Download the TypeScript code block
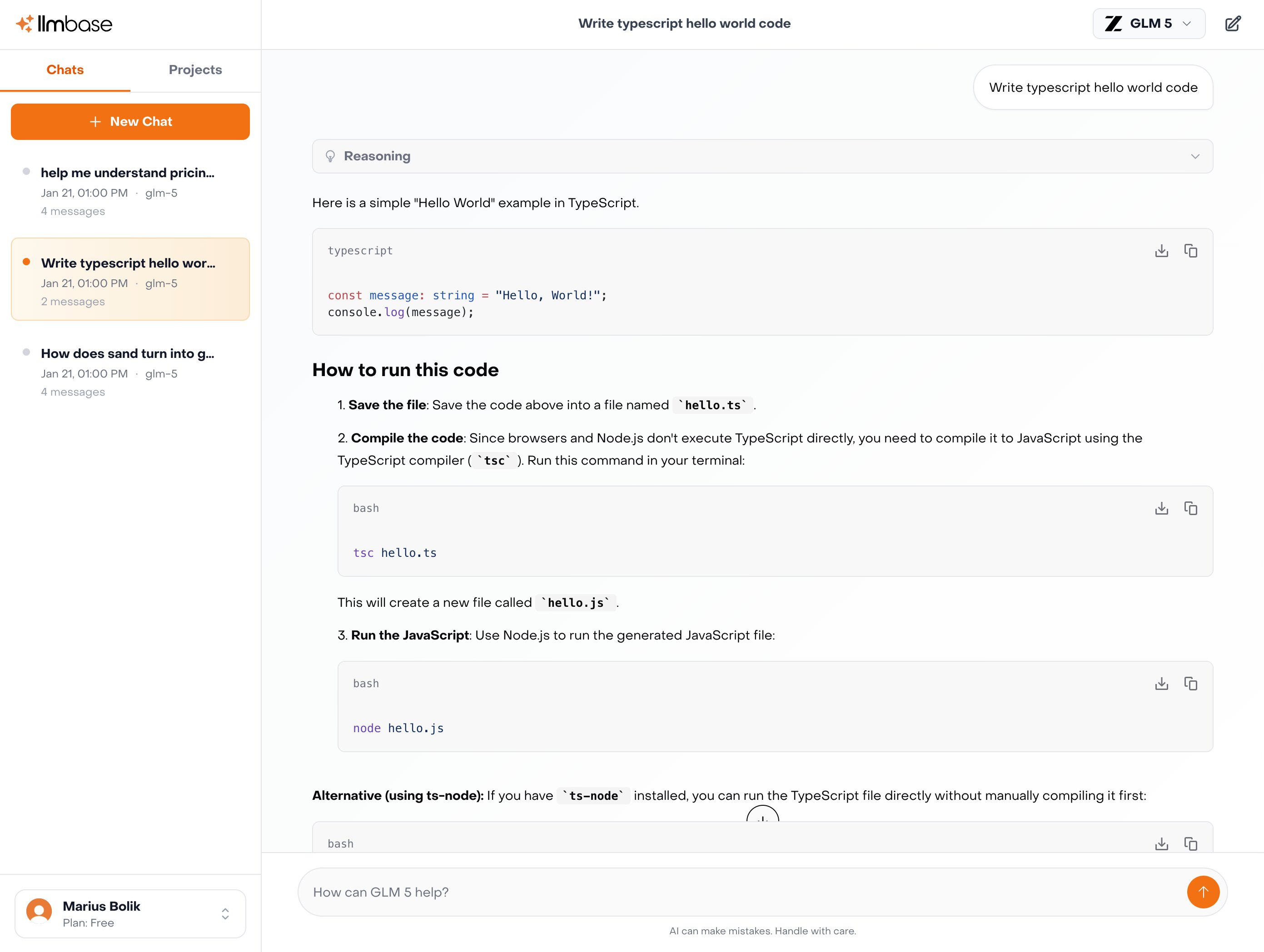This screenshot has width=1264, height=952. pos(1161,251)
